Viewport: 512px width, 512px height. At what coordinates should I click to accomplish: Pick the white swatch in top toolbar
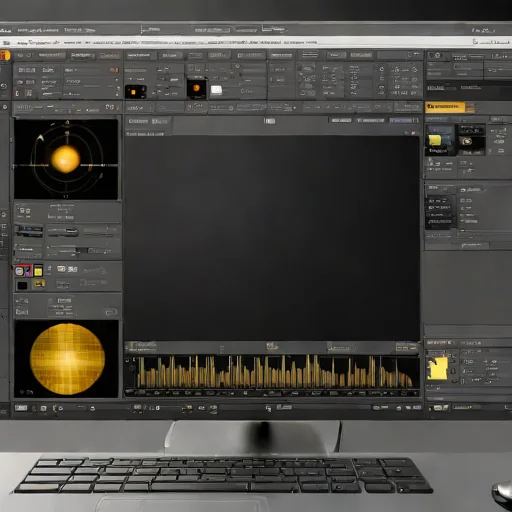click(216, 90)
